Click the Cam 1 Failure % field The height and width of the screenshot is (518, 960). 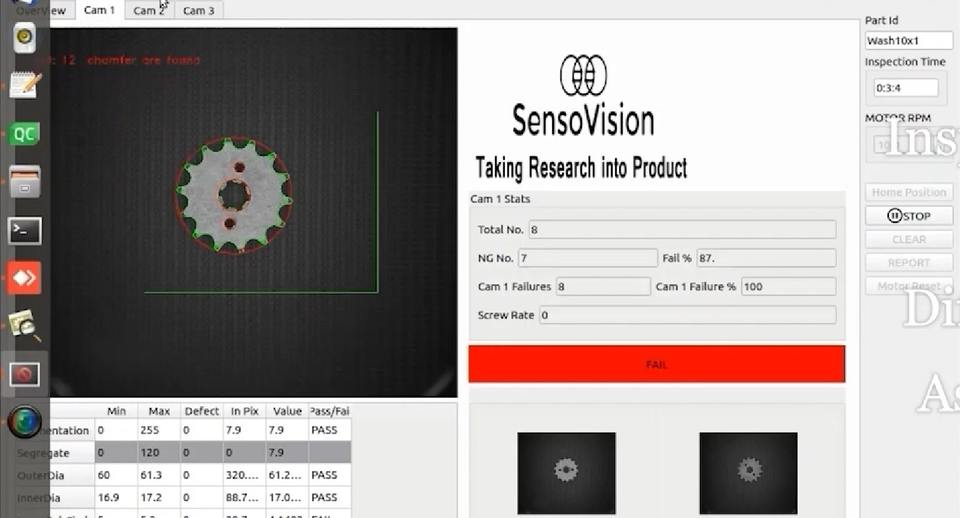click(x=789, y=287)
